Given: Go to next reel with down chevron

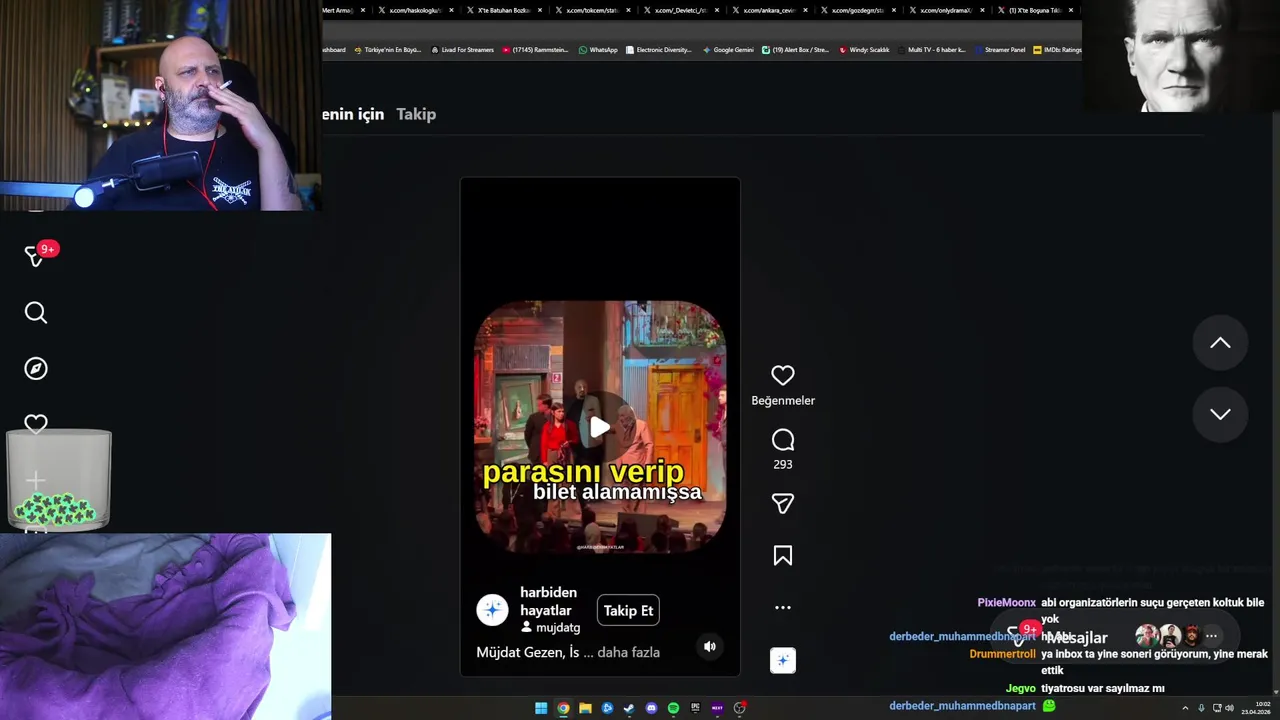Looking at the screenshot, I should (1220, 414).
